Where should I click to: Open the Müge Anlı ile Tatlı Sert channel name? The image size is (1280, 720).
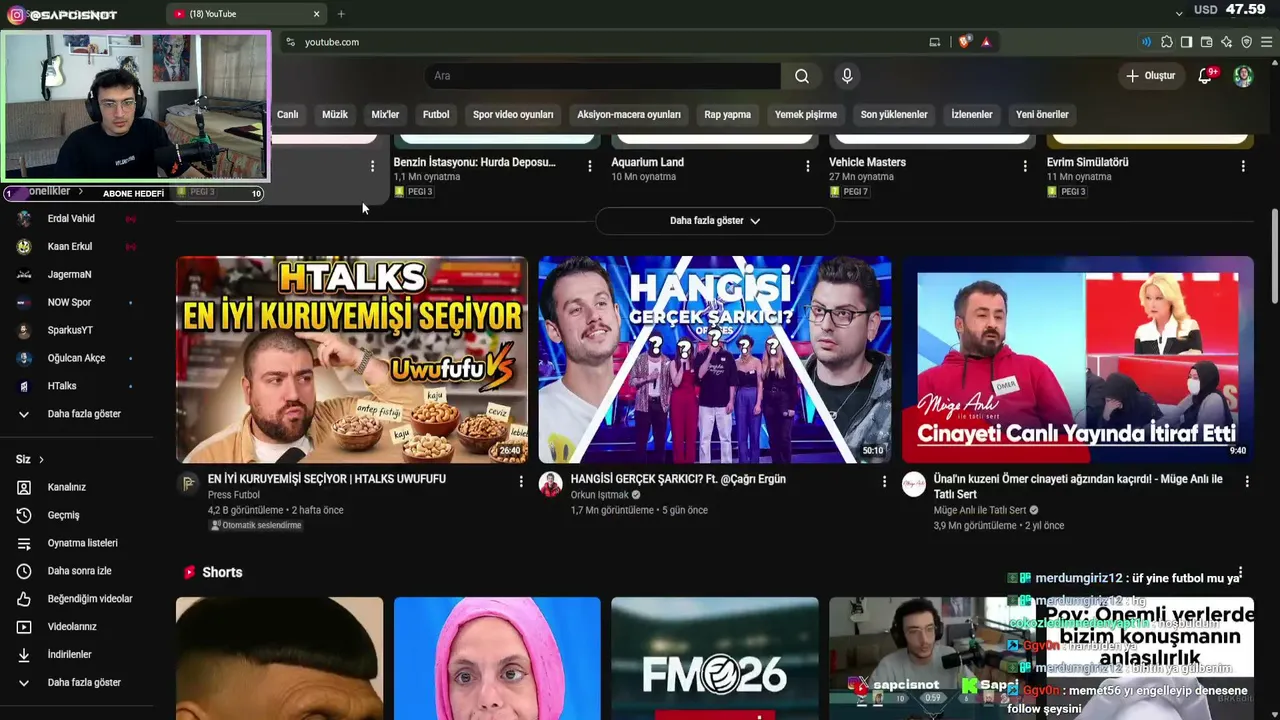tap(980, 510)
